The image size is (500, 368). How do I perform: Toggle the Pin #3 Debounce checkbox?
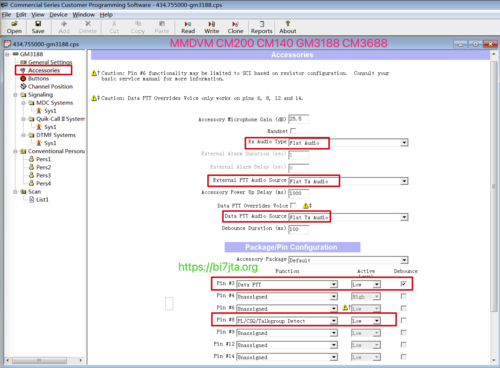(x=404, y=284)
